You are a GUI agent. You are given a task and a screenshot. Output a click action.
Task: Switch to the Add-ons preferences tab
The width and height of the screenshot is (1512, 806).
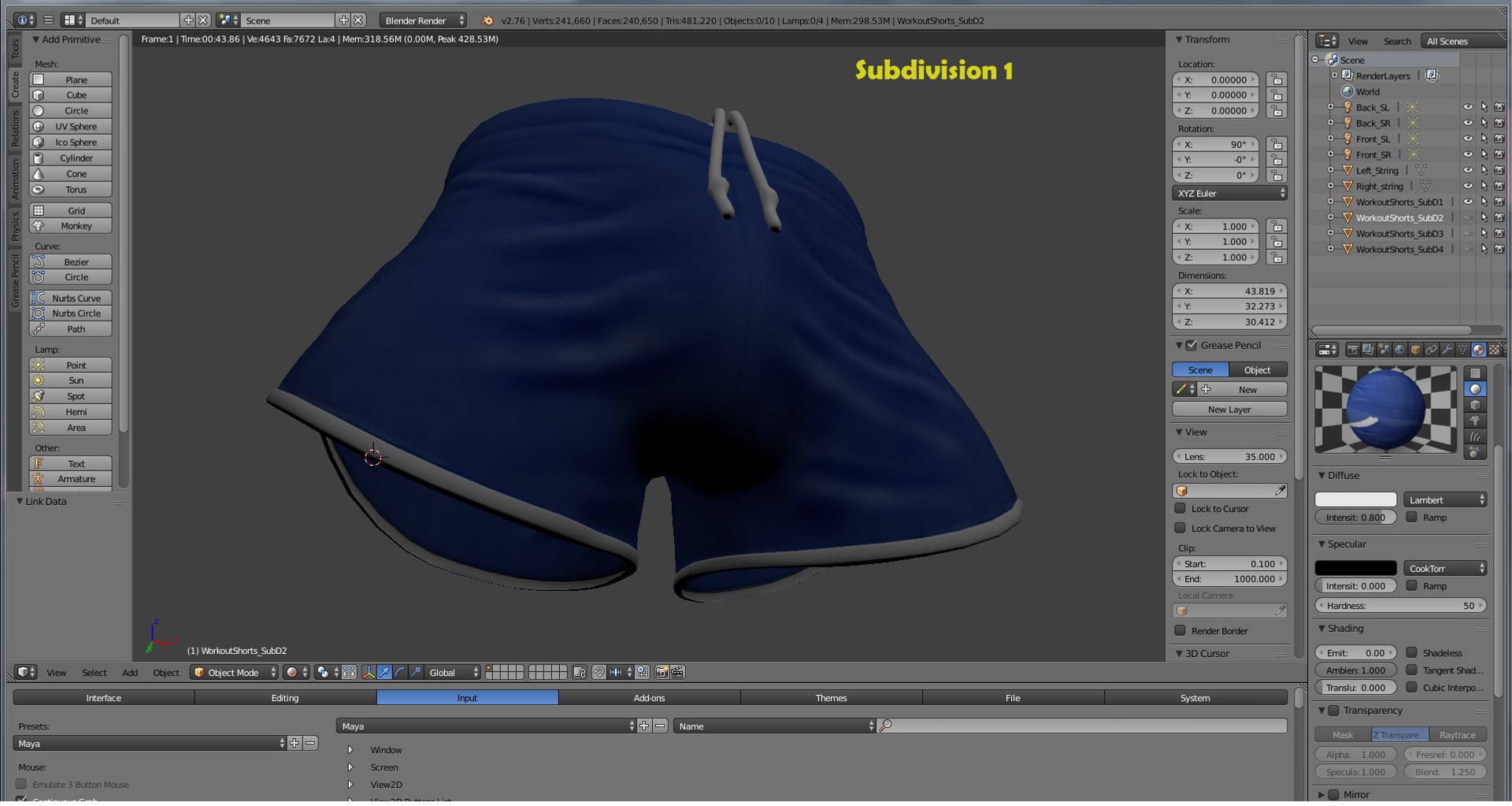(x=649, y=698)
